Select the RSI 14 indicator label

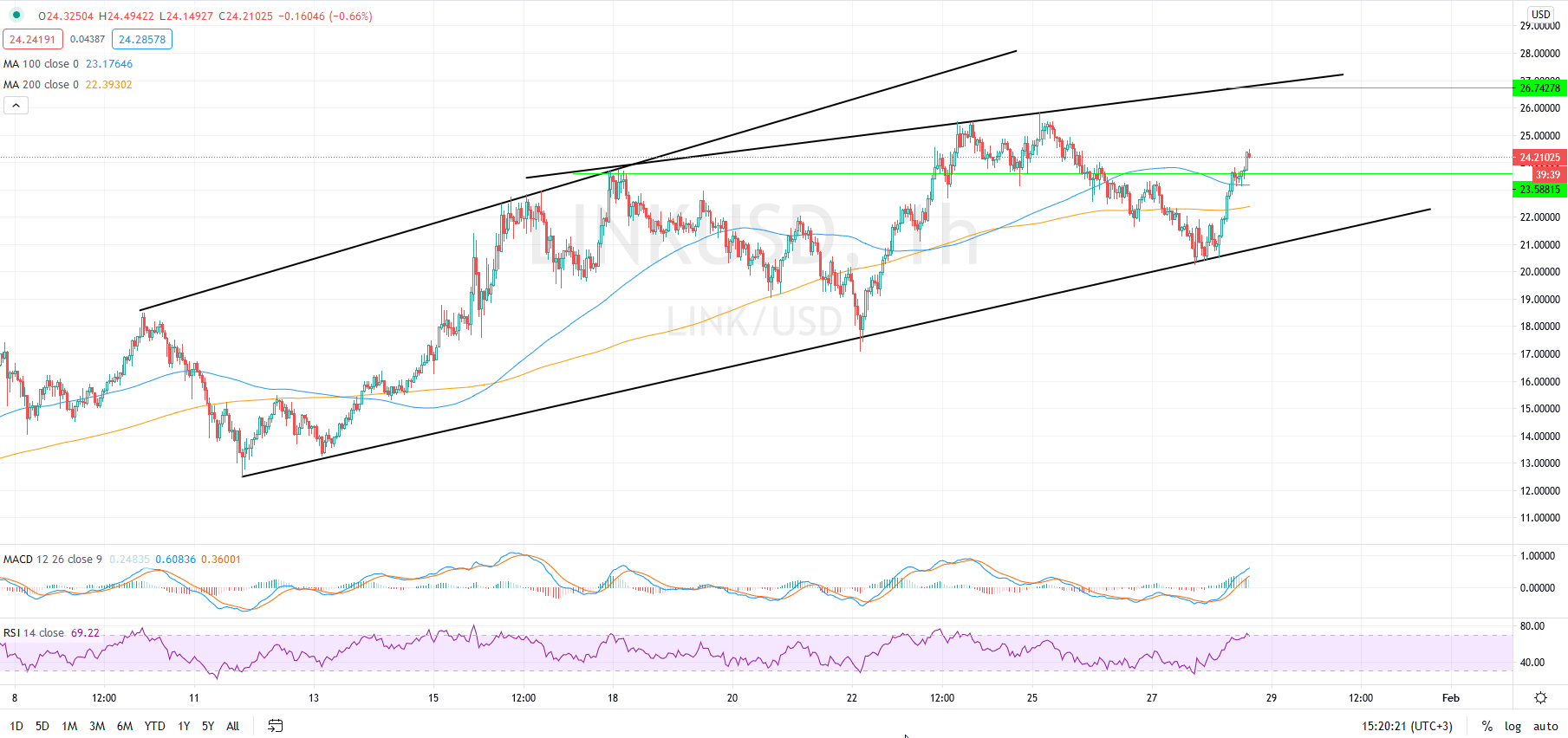[34, 633]
